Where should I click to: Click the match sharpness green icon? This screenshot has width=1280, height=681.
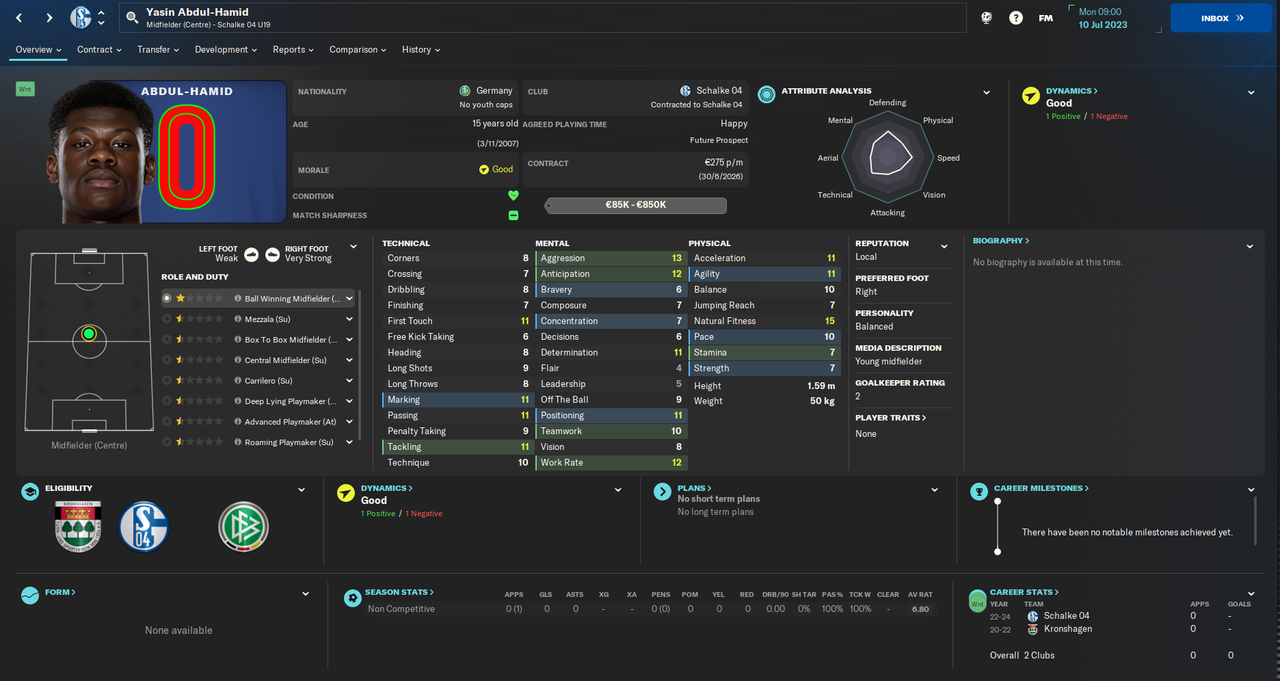[513, 215]
